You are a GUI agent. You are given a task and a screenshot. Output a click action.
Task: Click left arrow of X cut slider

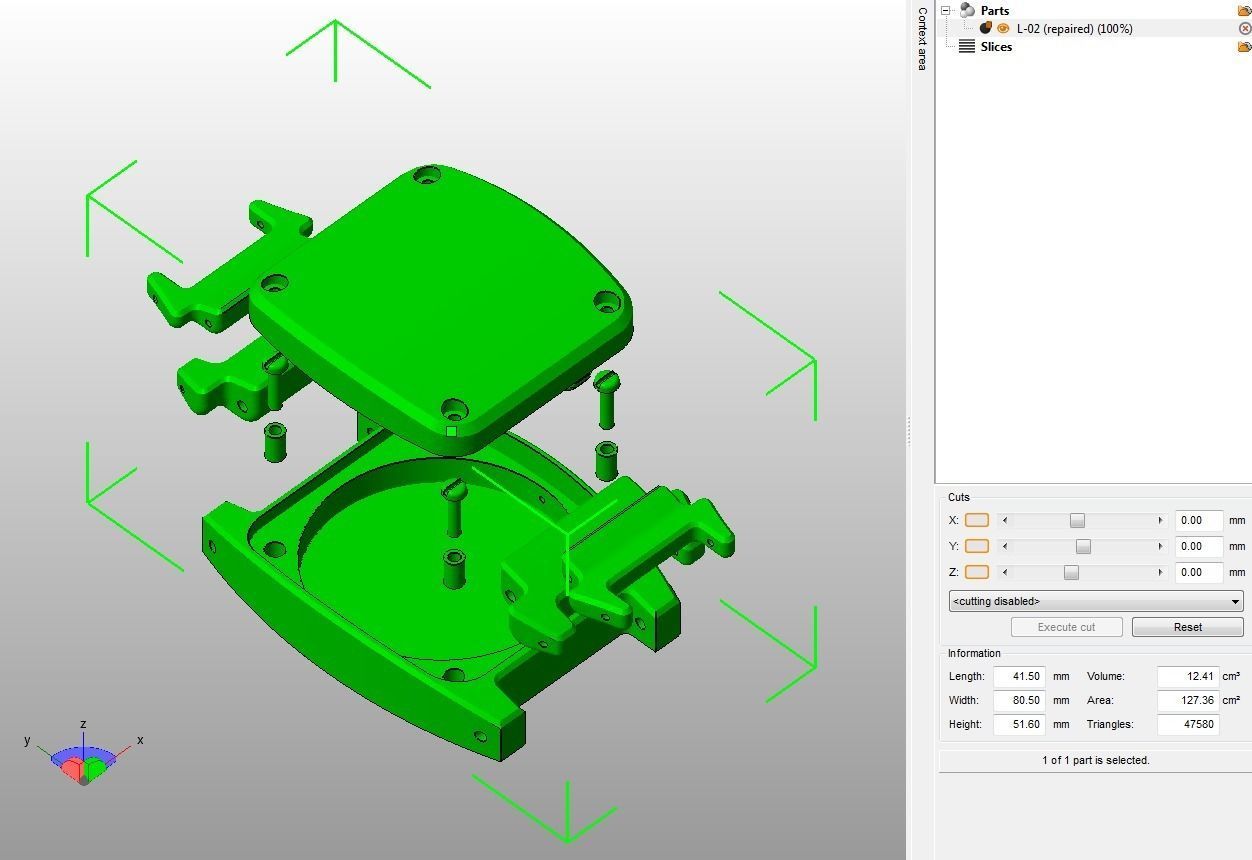[1005, 520]
